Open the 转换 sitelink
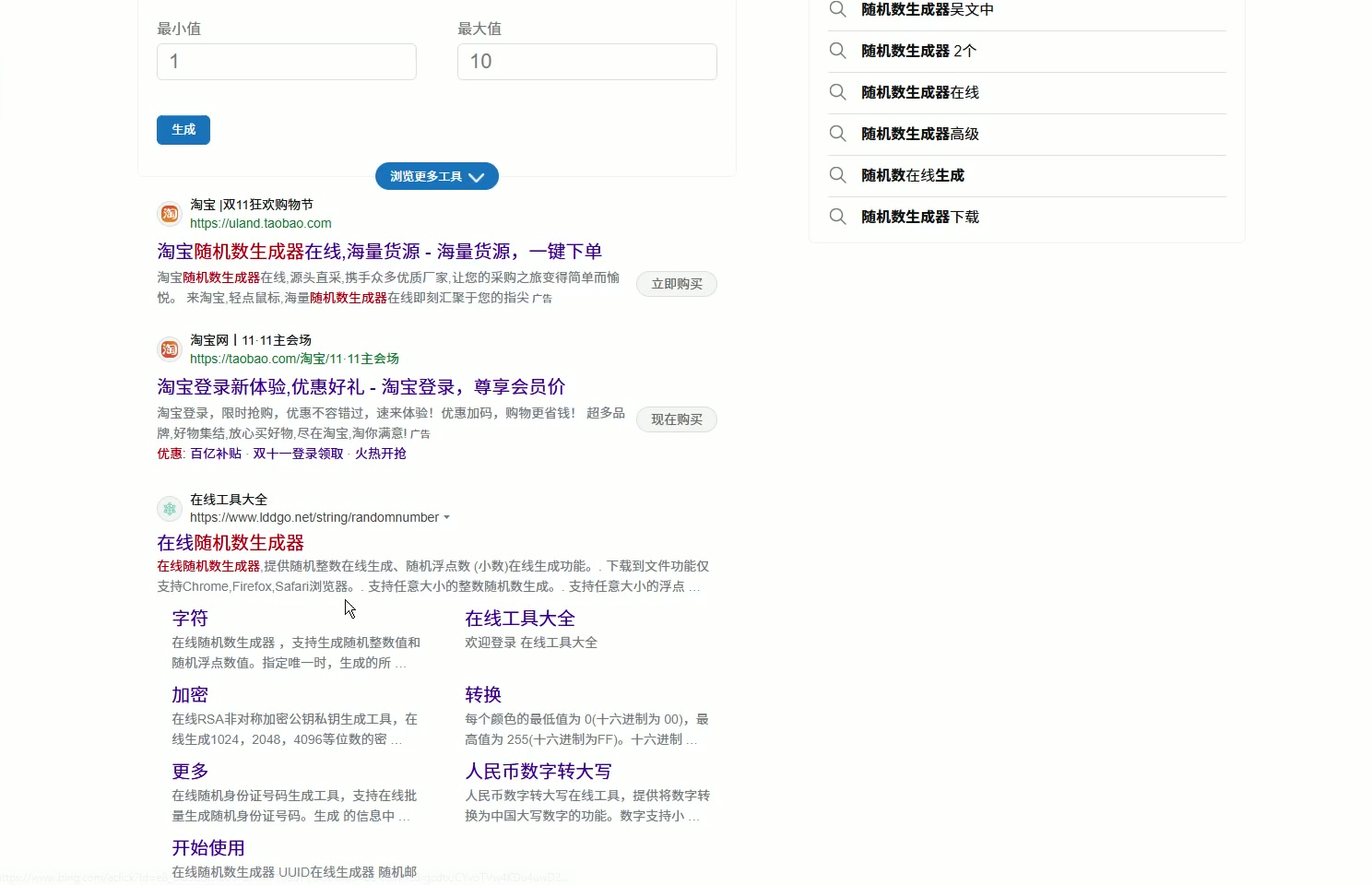1372x885 pixels. [x=483, y=695]
